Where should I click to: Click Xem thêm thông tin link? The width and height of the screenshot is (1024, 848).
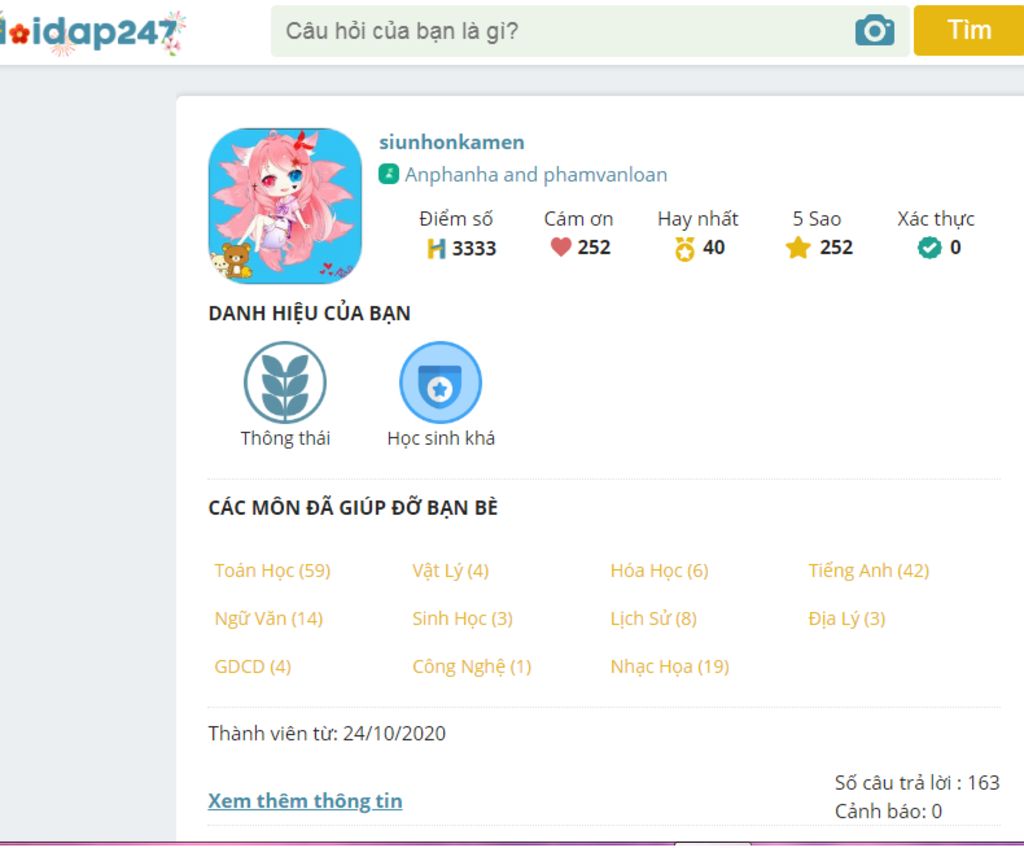305,801
